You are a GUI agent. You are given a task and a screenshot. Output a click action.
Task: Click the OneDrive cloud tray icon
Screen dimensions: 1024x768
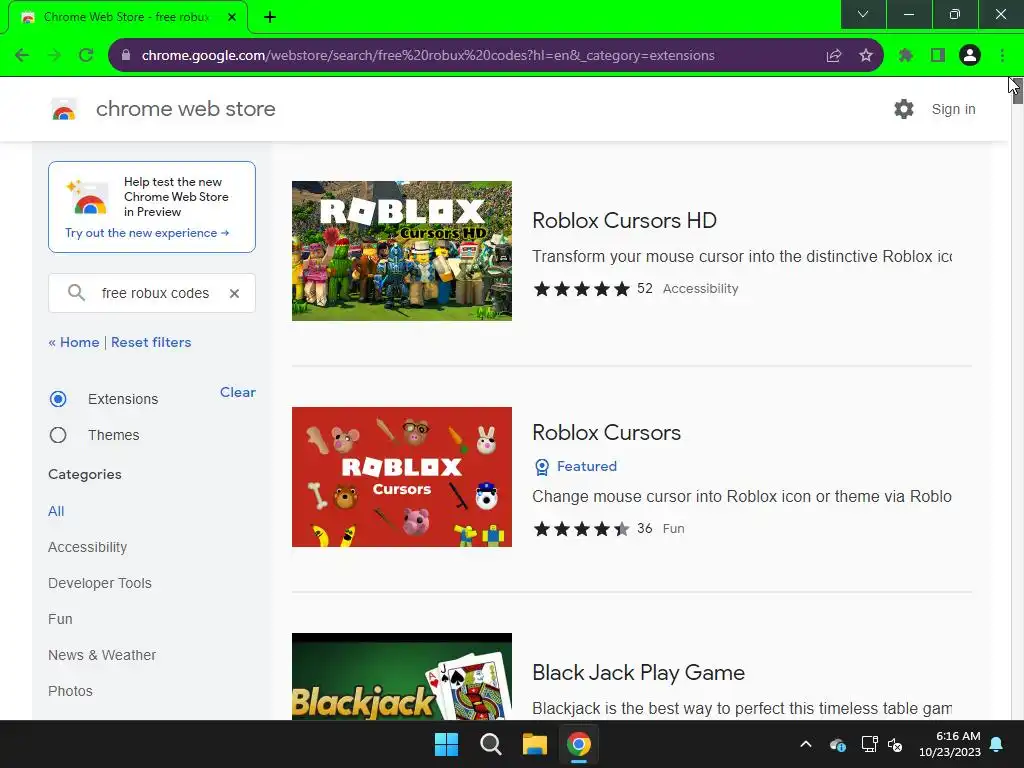pyautogui.click(x=838, y=744)
